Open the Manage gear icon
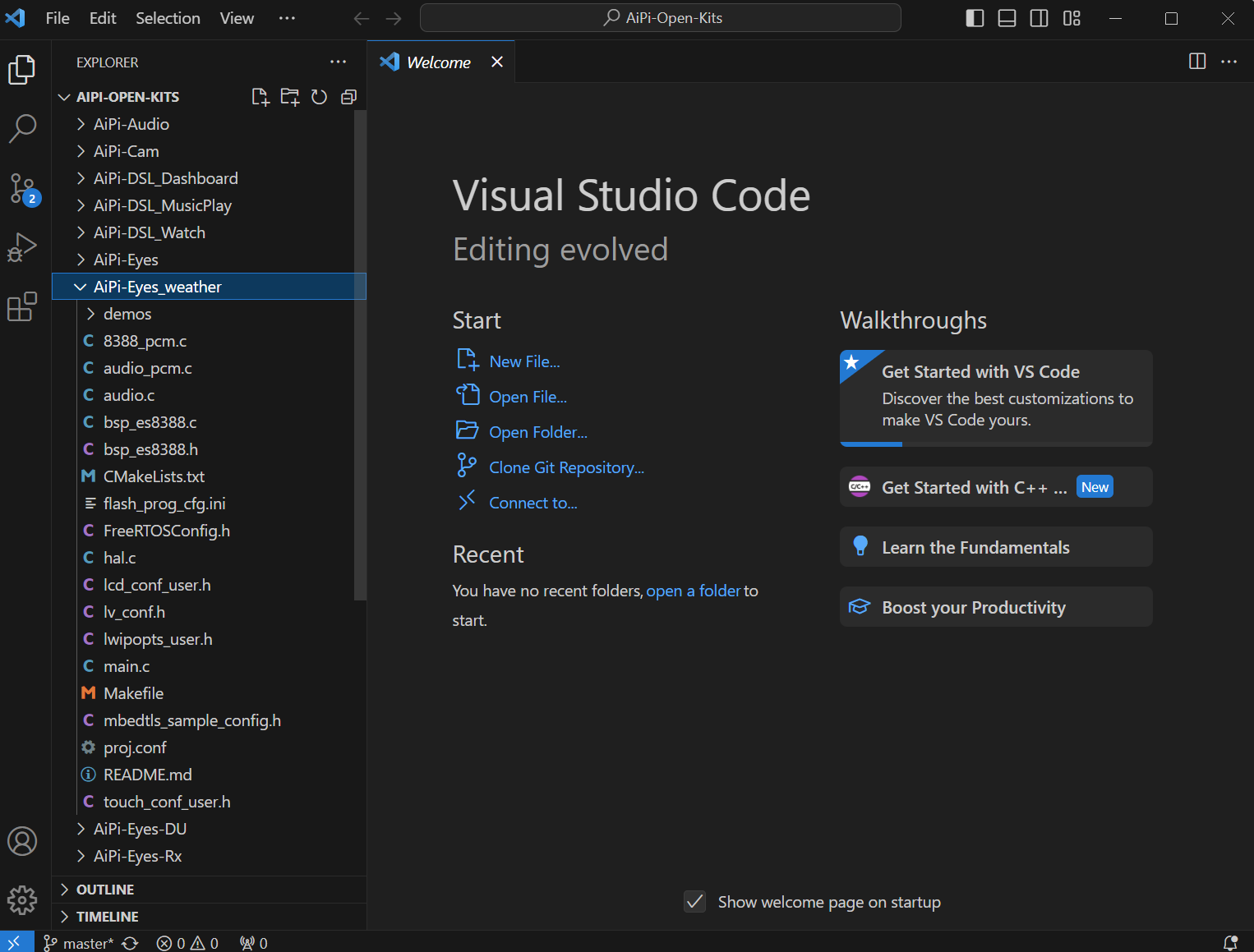Image resolution: width=1254 pixels, height=952 pixels. [x=22, y=900]
